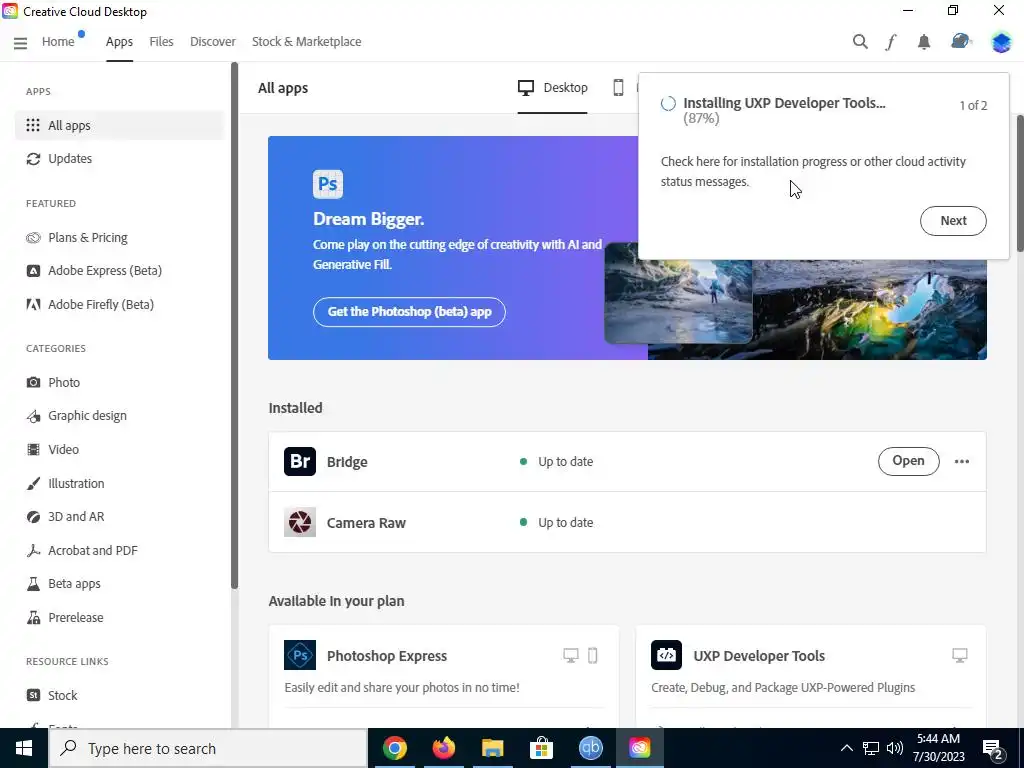Image resolution: width=1024 pixels, height=768 pixels.
Task: Open cloud activity icon
Action: pos(960,41)
